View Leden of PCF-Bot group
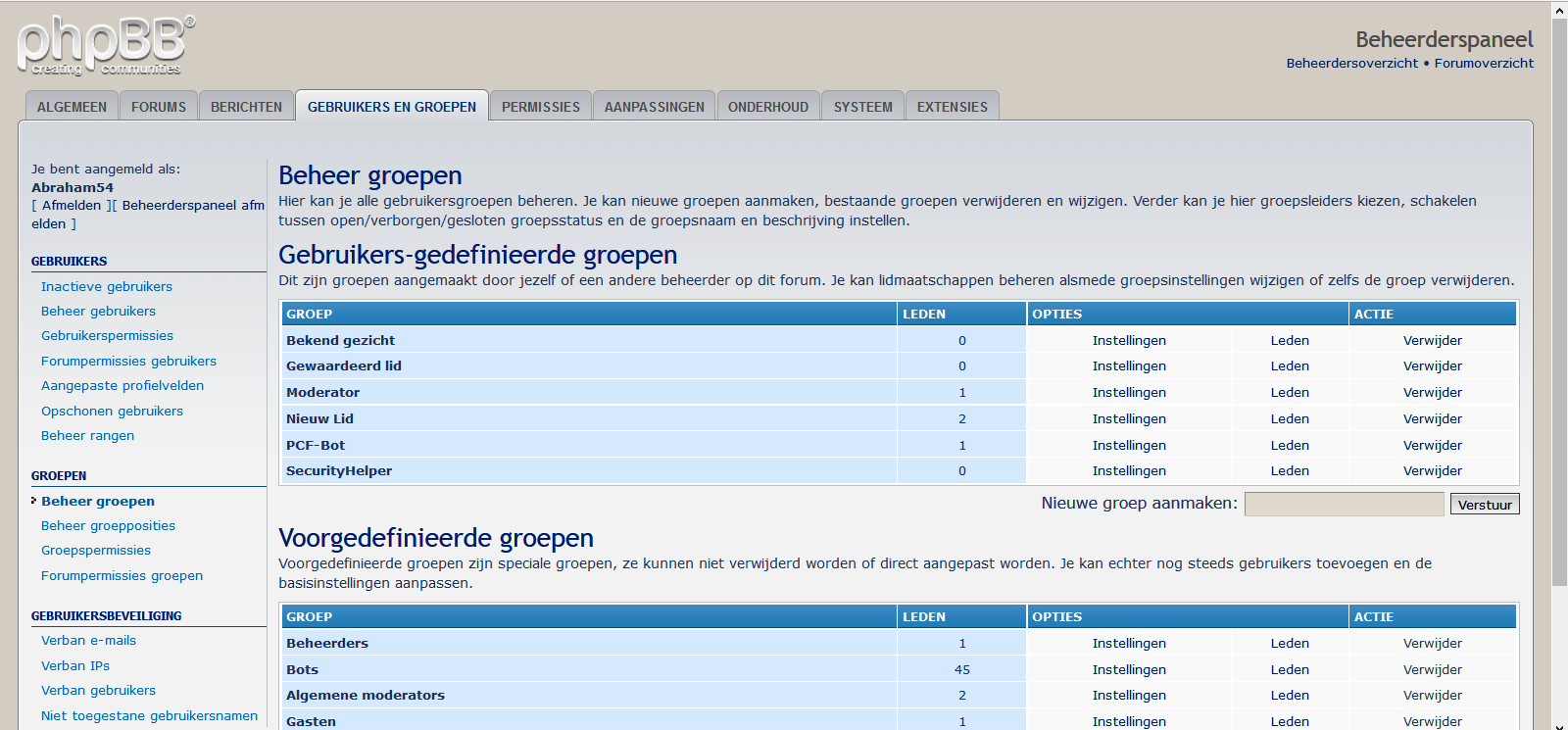1568x730 pixels. (1290, 445)
